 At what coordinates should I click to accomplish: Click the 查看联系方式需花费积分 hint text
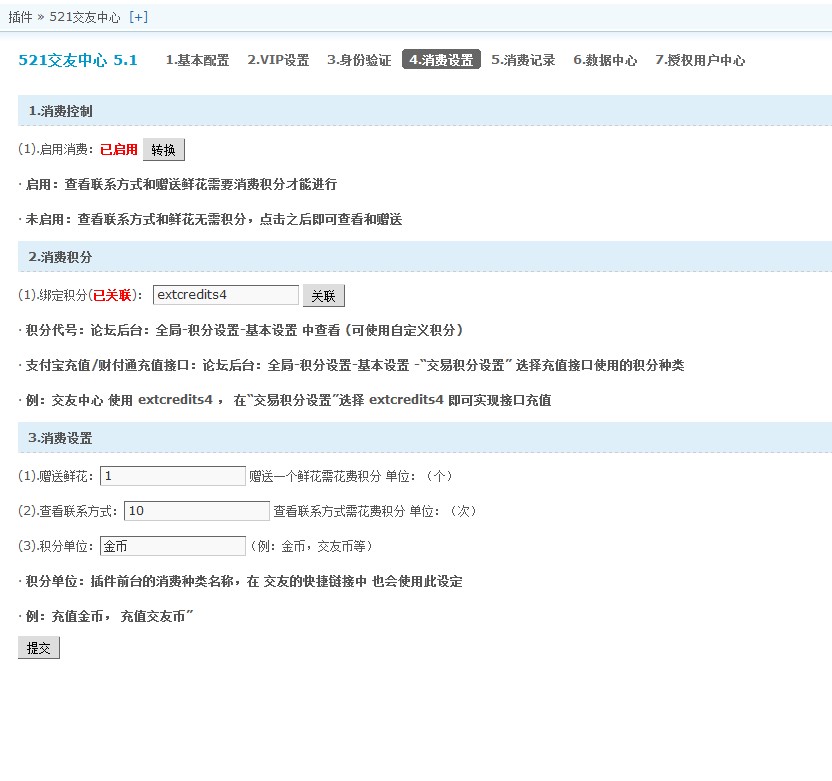coord(375,511)
